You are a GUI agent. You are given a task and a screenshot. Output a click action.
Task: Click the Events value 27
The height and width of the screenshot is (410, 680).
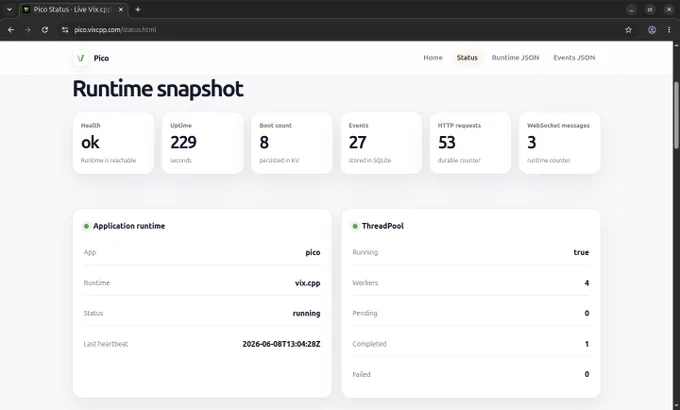pos(358,142)
